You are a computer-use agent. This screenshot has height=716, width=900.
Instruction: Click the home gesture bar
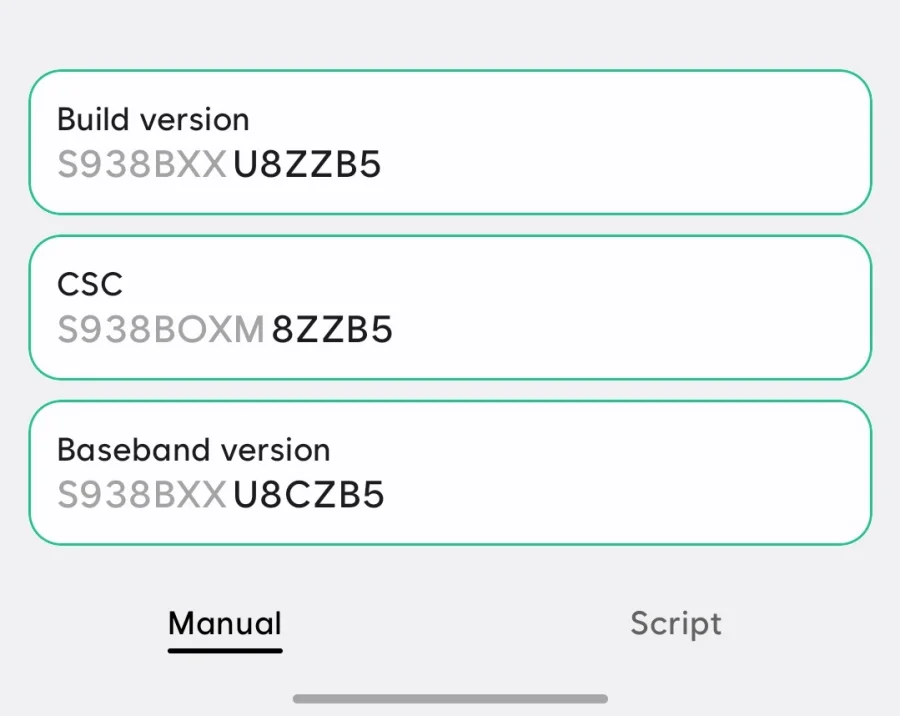pos(450,698)
